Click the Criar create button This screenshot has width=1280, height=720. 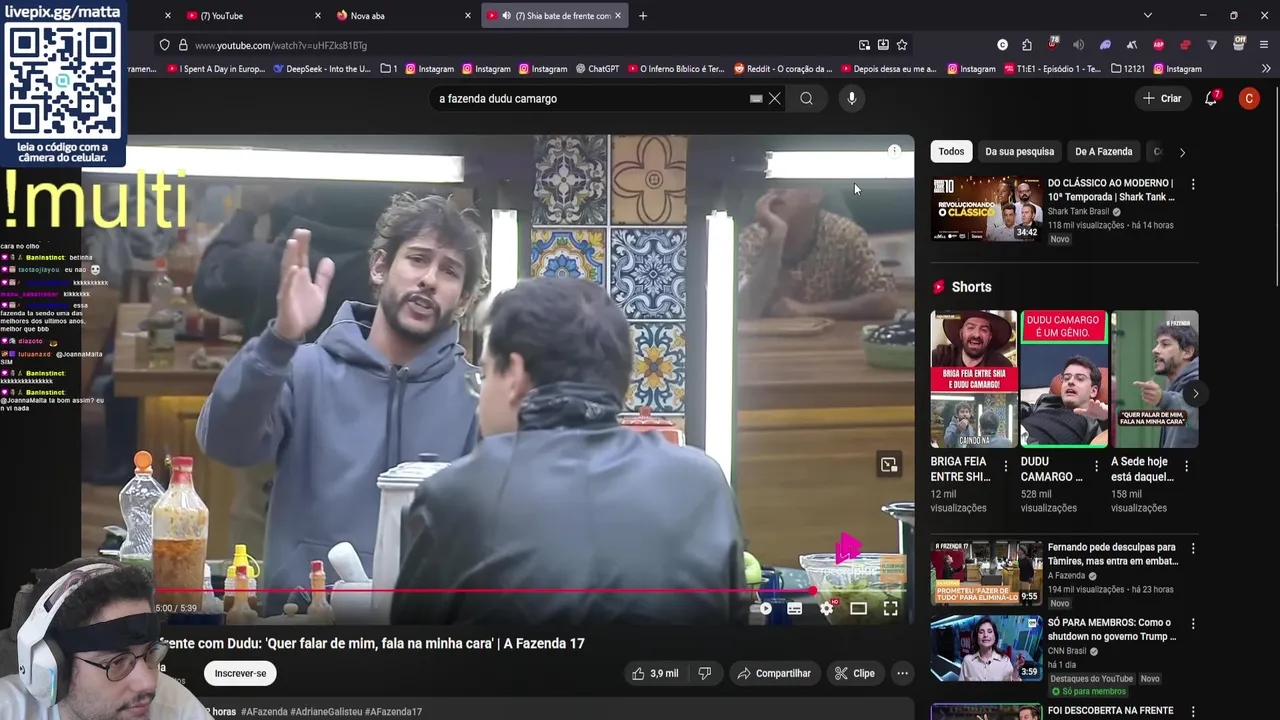(x=1162, y=98)
